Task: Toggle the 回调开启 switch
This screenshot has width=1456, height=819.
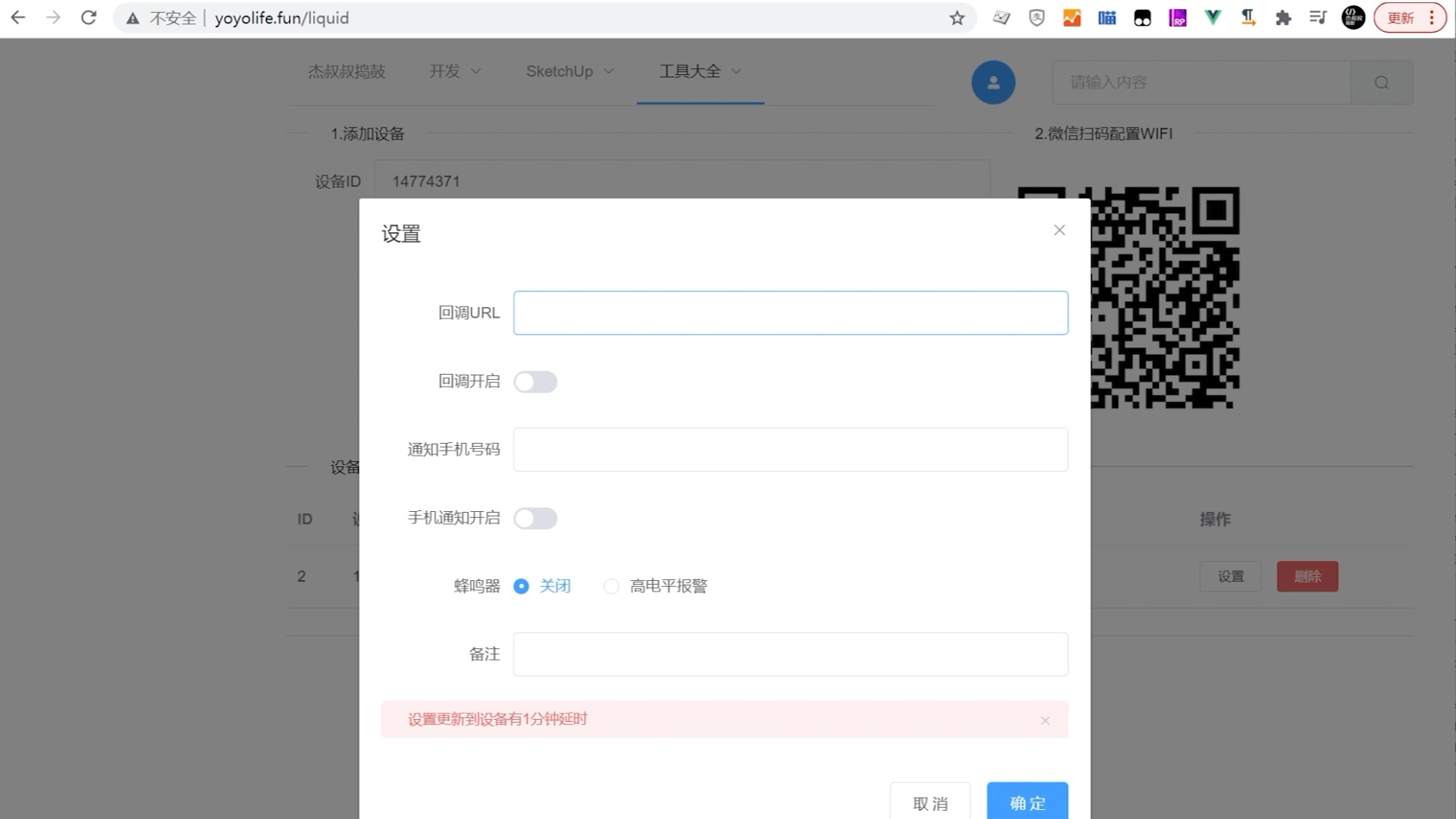Action: tap(535, 381)
